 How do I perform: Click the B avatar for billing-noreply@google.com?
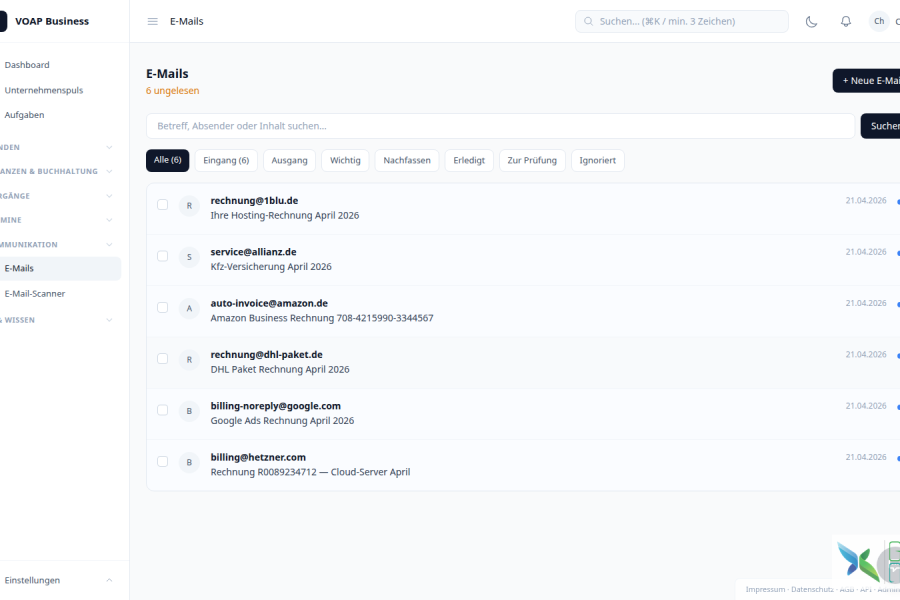tap(189, 411)
